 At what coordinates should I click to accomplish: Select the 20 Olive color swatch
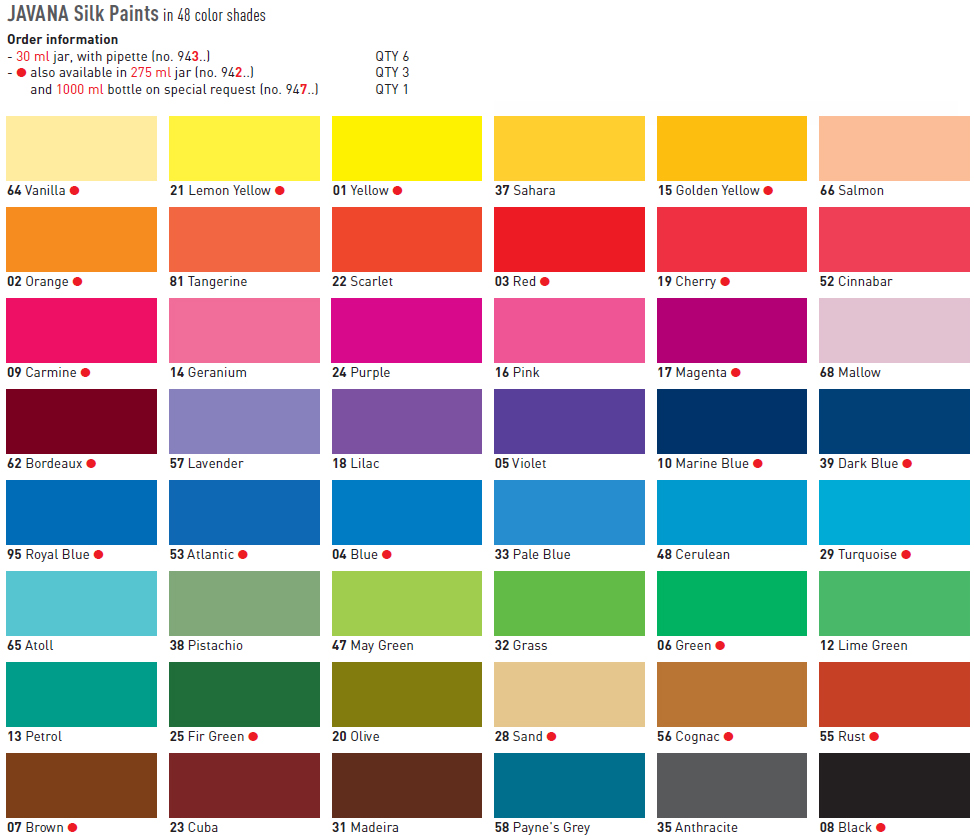pyautogui.click(x=407, y=694)
